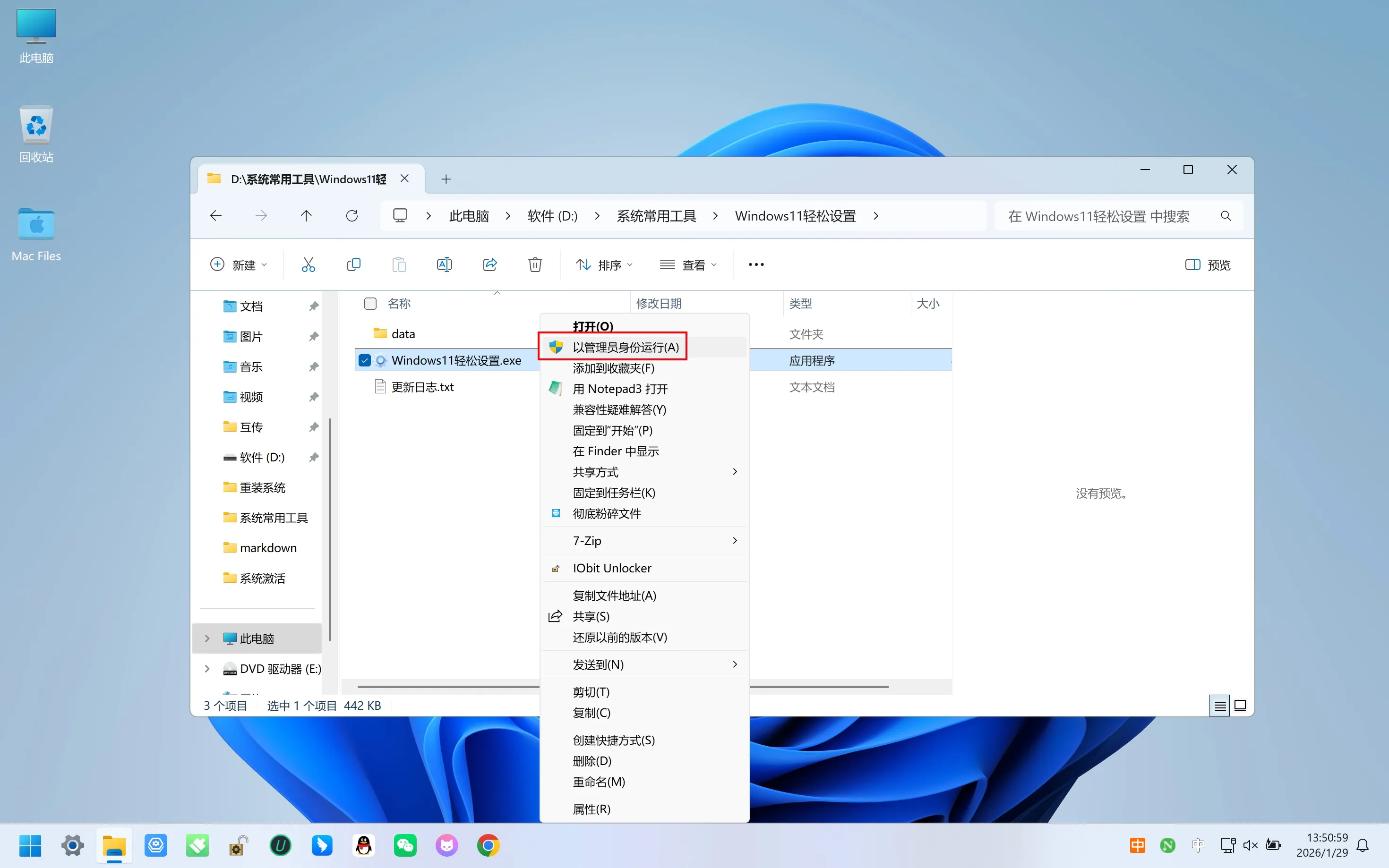
Task: Uncheck the Windows11轻松设置.exe checkbox
Action: coord(365,360)
